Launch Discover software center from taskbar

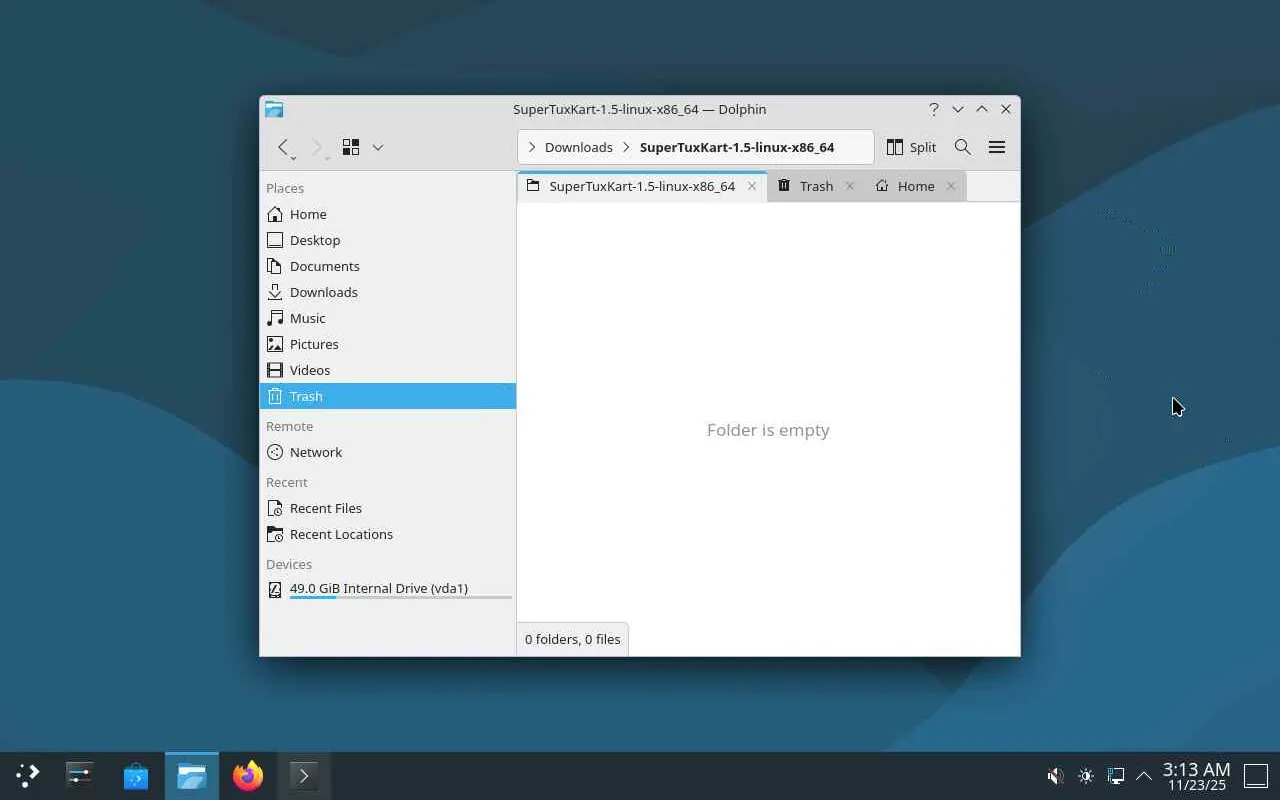click(x=136, y=775)
